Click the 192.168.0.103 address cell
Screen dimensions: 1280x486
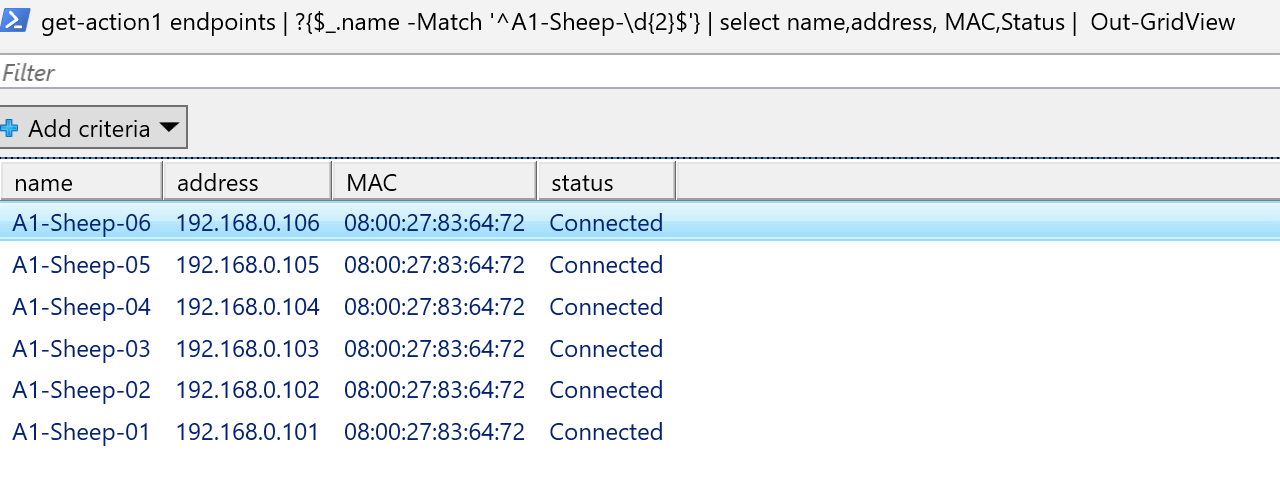tap(247, 349)
